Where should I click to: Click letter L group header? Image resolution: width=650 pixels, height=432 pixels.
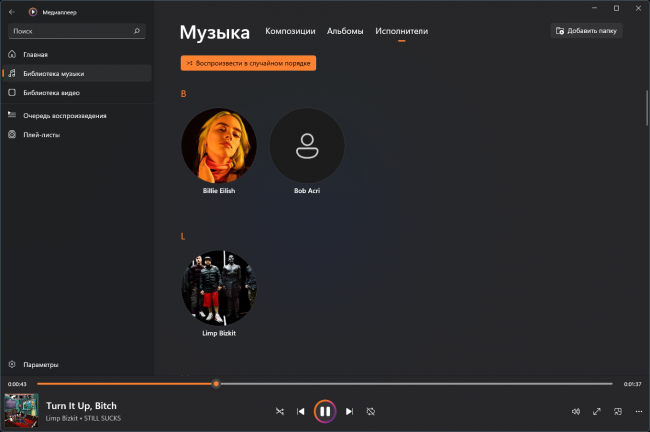coord(183,236)
